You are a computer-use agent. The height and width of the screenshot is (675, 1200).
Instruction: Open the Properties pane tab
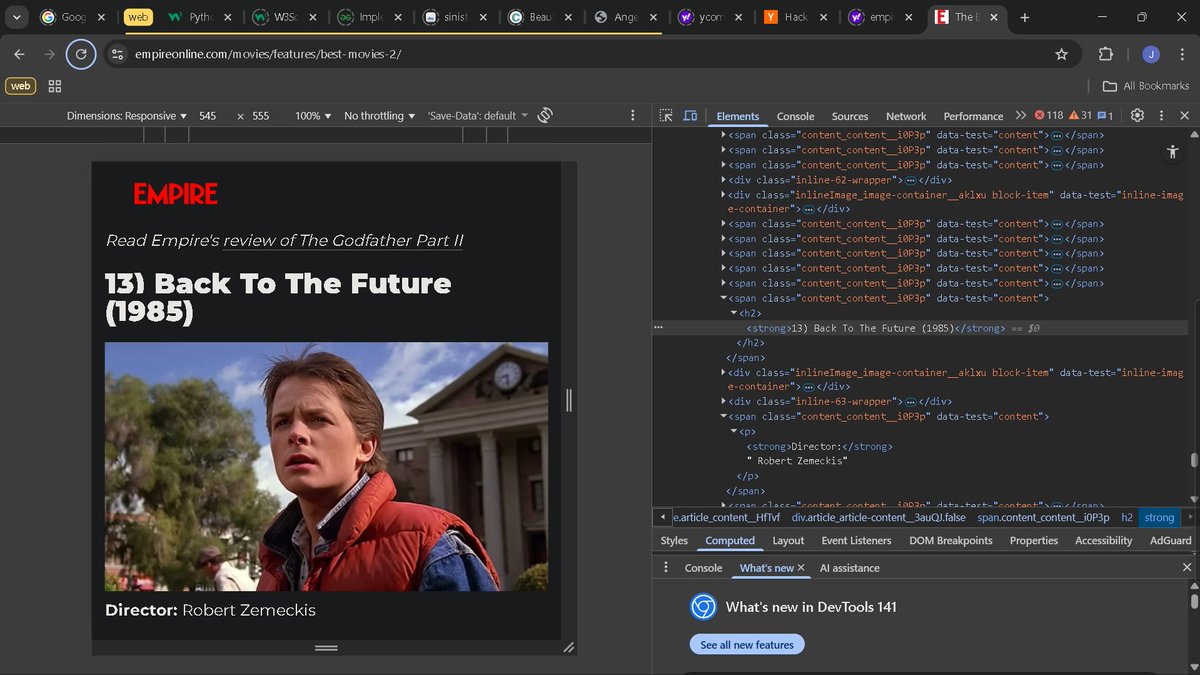1034,540
